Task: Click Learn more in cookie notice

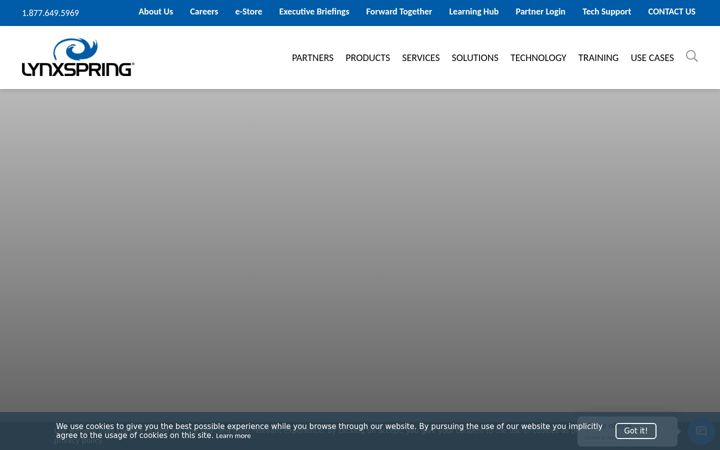Action: 233,436
